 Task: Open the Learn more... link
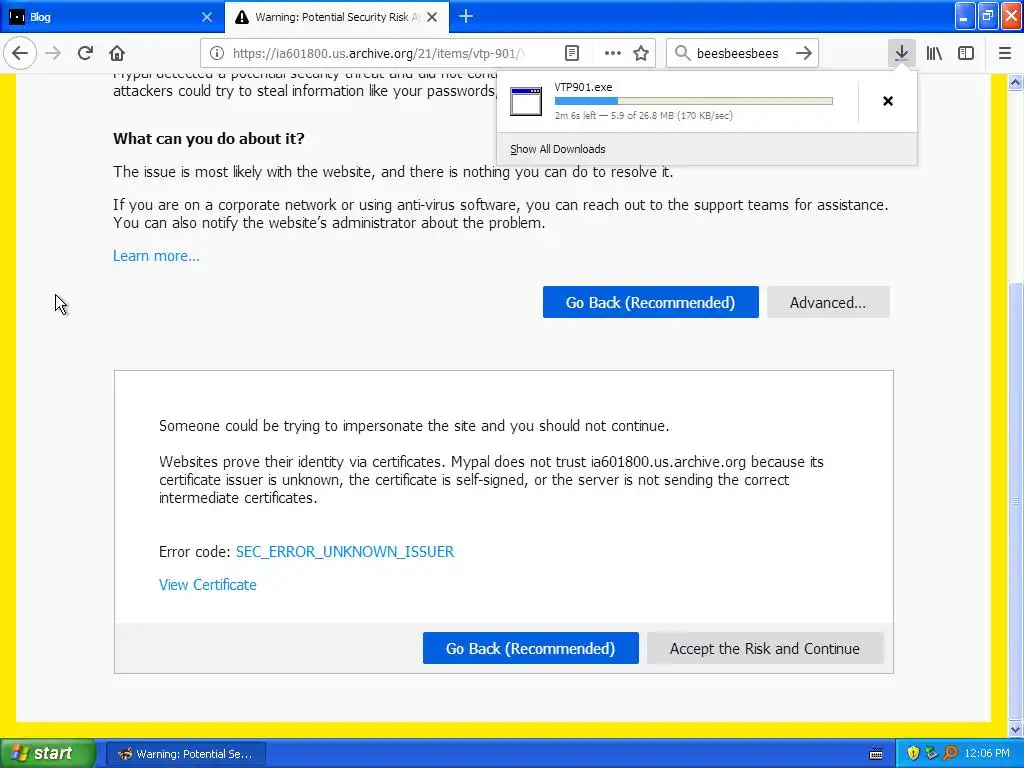[156, 256]
